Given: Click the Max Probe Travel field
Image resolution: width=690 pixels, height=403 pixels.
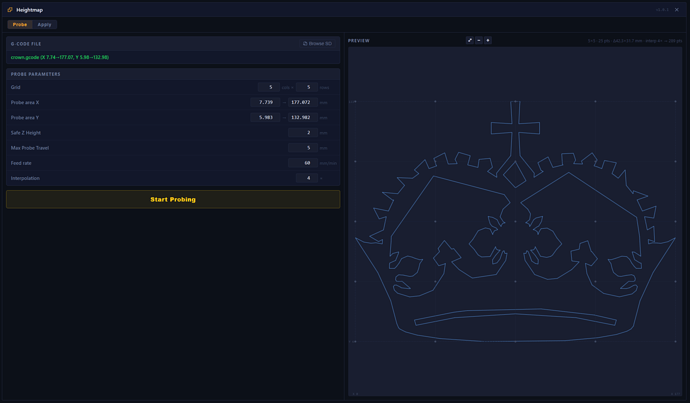Looking at the screenshot, I should (303, 148).
